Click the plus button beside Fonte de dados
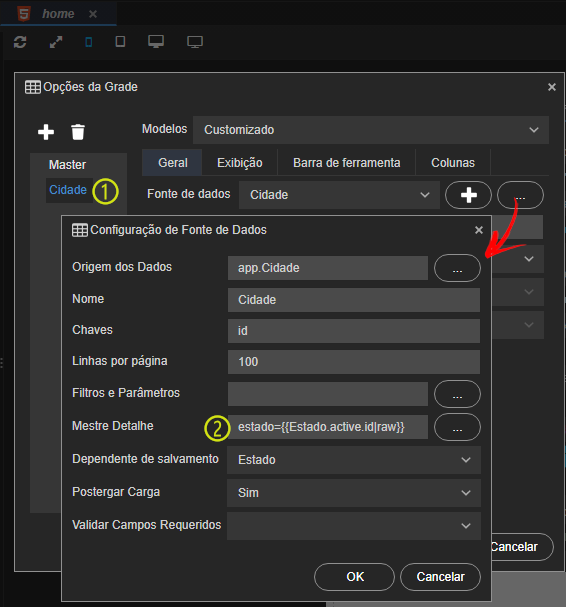Viewport: 566px width, 607px height. (468, 195)
